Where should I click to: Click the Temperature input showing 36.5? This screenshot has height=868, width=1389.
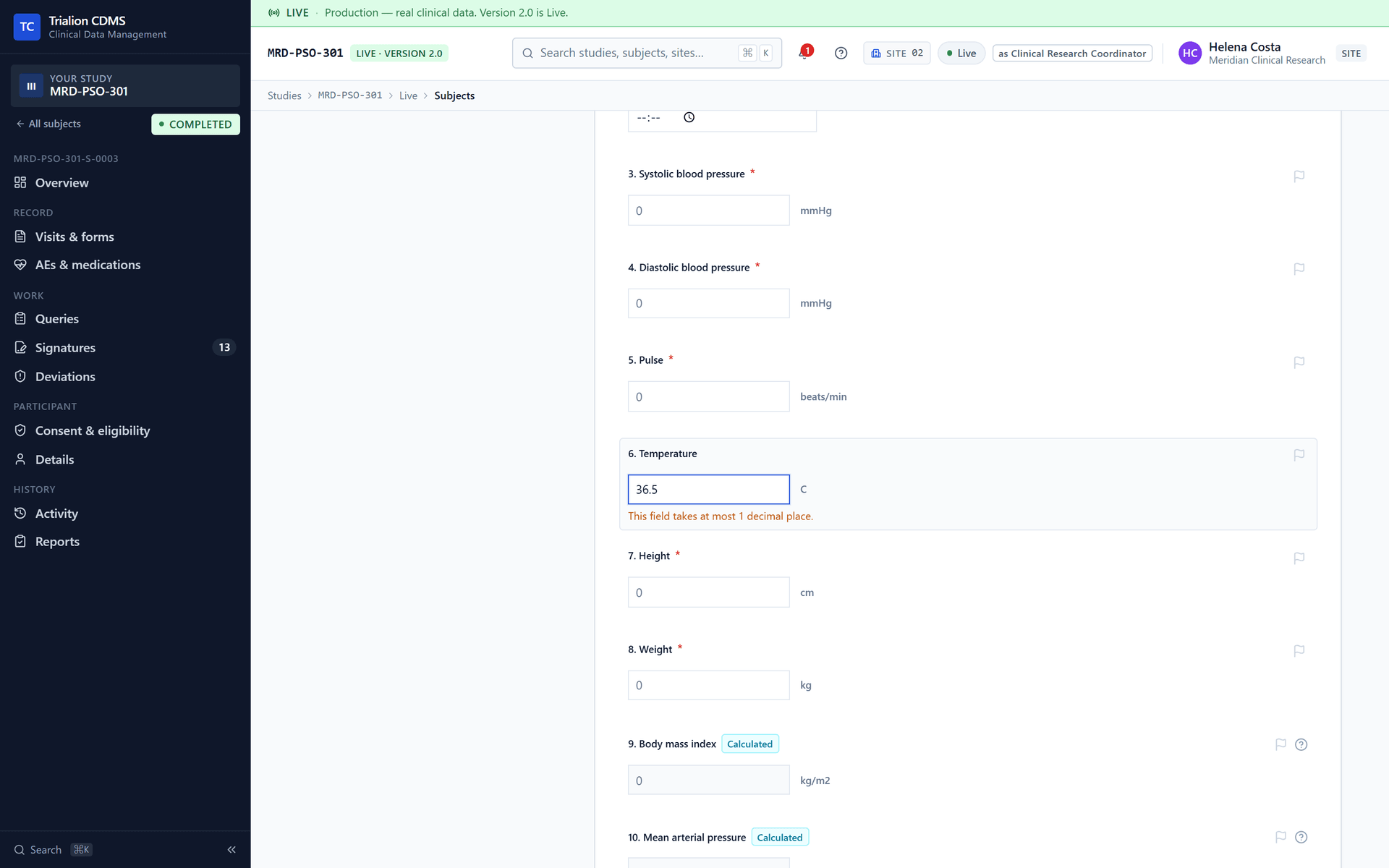pyautogui.click(x=708, y=490)
